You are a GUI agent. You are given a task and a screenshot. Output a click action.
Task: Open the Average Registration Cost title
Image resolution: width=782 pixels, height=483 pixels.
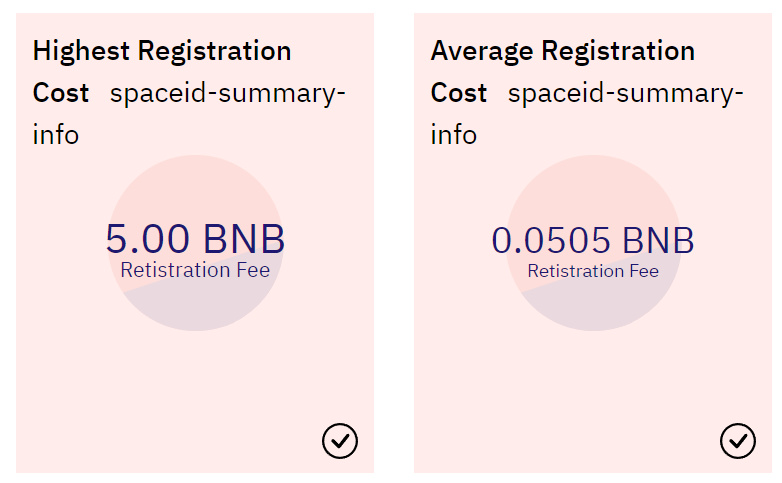pos(562,50)
